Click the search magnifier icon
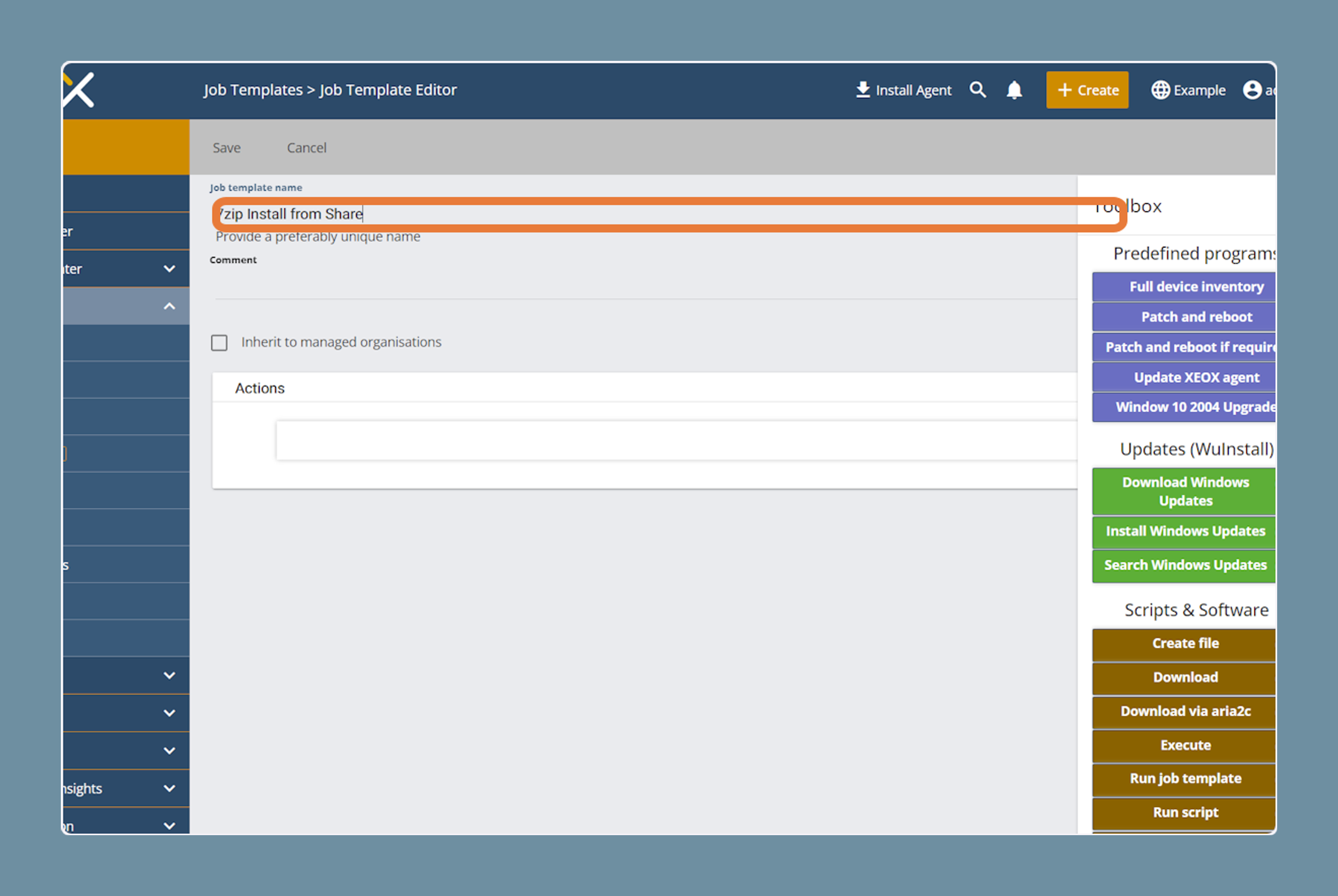This screenshot has width=1338, height=896. coord(977,90)
